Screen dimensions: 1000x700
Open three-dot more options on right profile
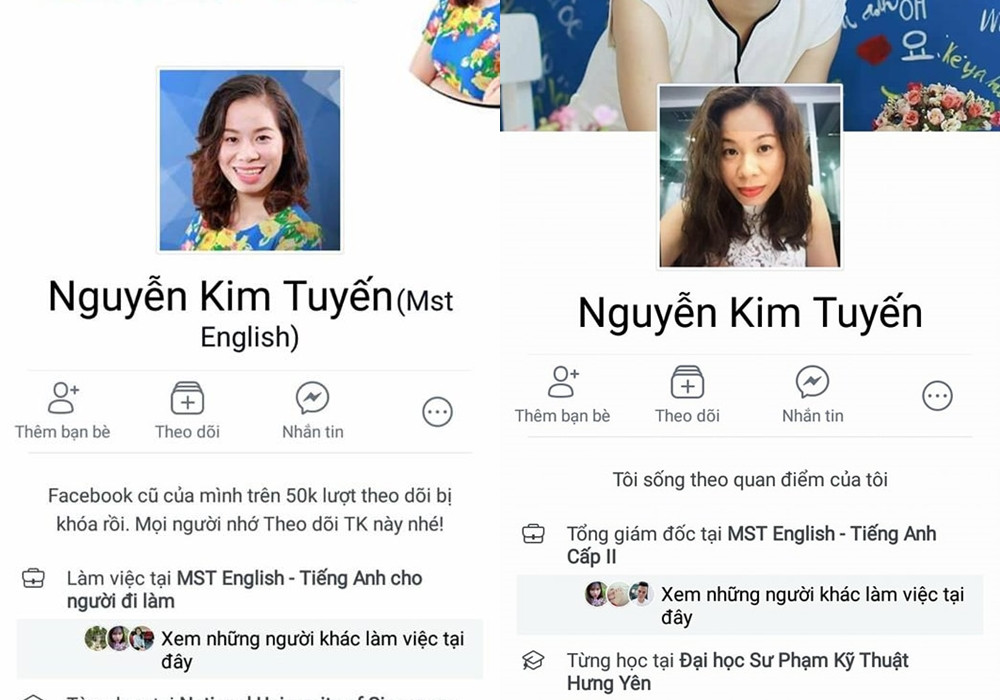coord(938,396)
